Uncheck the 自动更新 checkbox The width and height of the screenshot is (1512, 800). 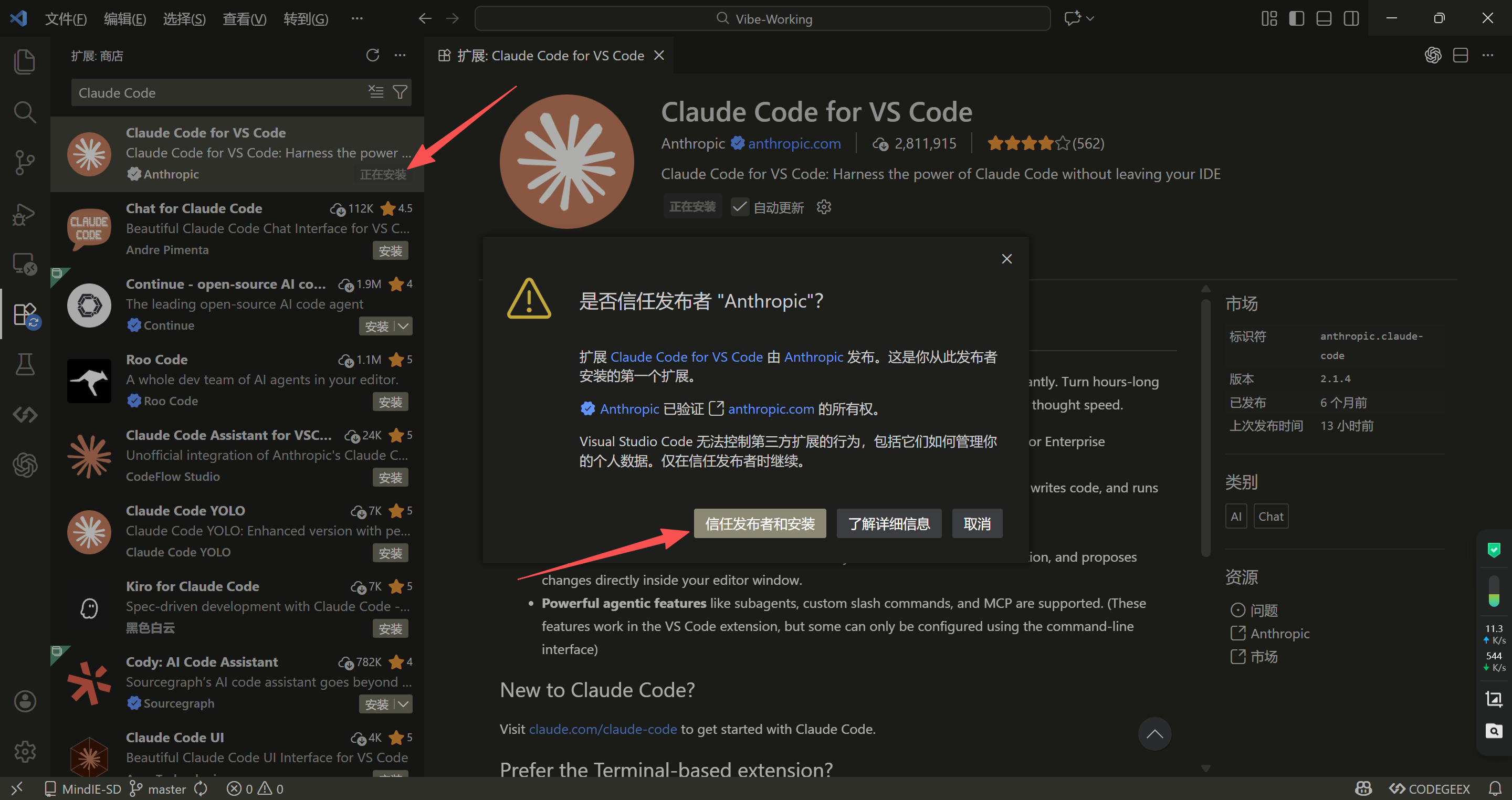tap(739, 207)
